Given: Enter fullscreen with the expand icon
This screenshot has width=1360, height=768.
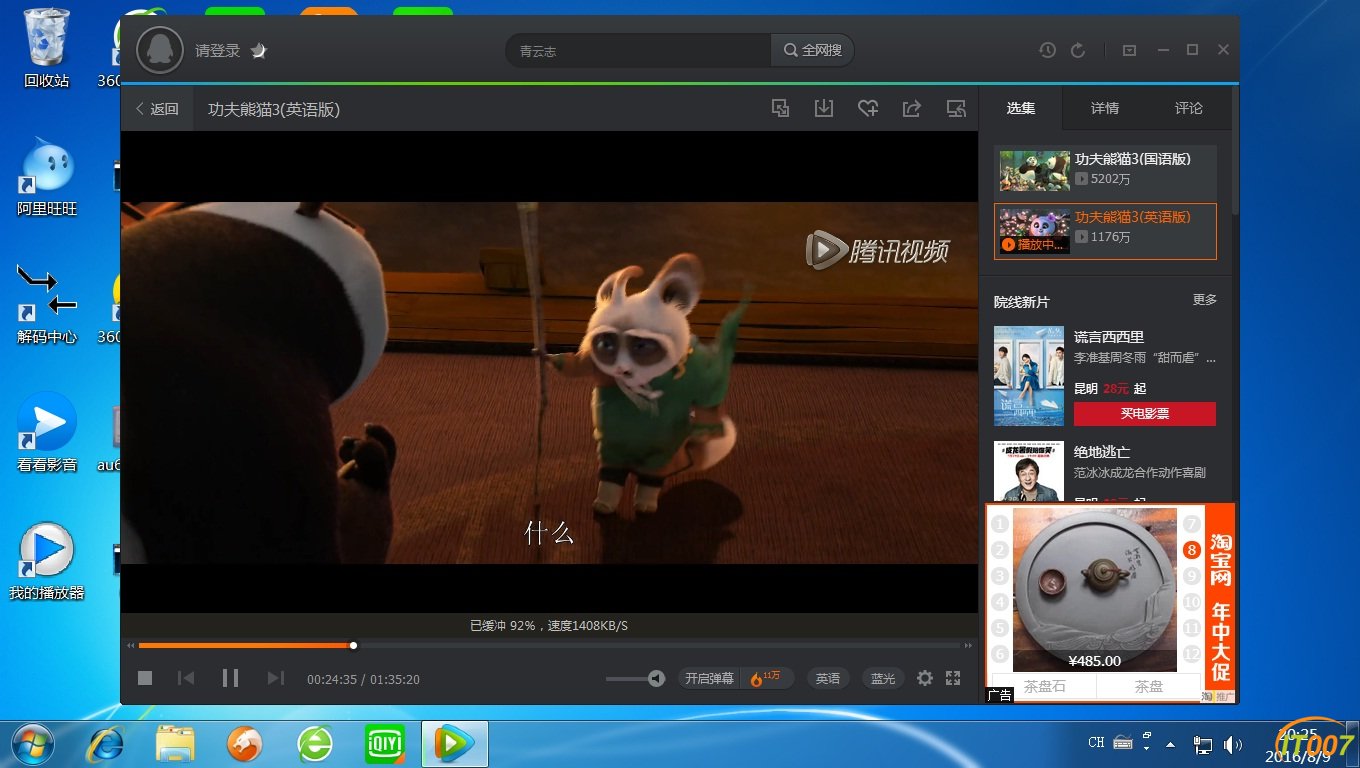Looking at the screenshot, I should (953, 678).
